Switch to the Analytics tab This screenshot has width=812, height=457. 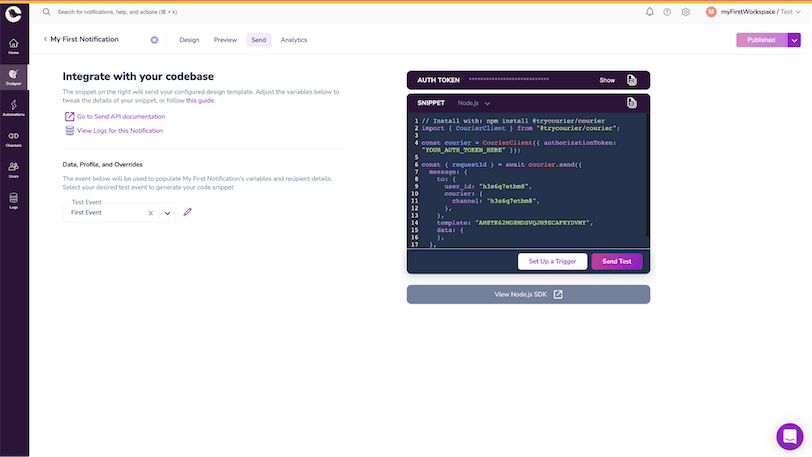[x=294, y=40]
